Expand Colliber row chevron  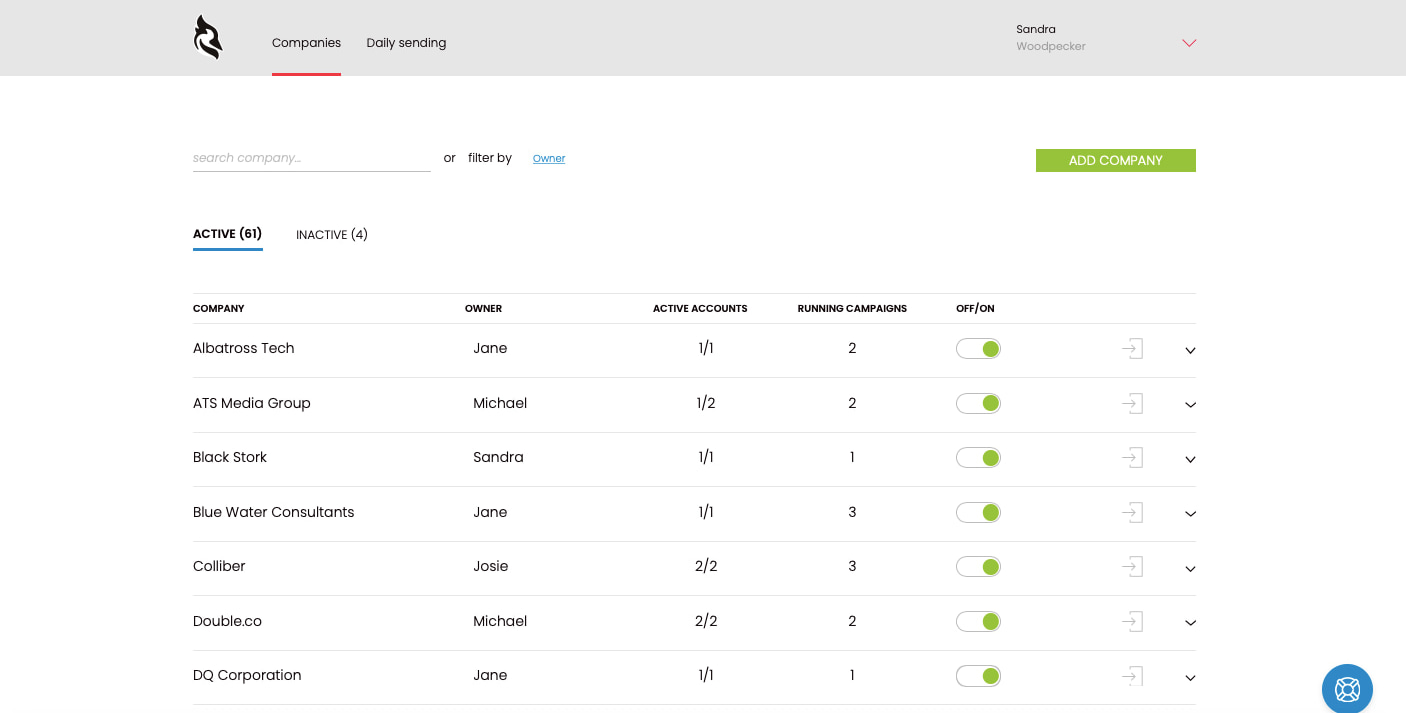[1190, 569]
